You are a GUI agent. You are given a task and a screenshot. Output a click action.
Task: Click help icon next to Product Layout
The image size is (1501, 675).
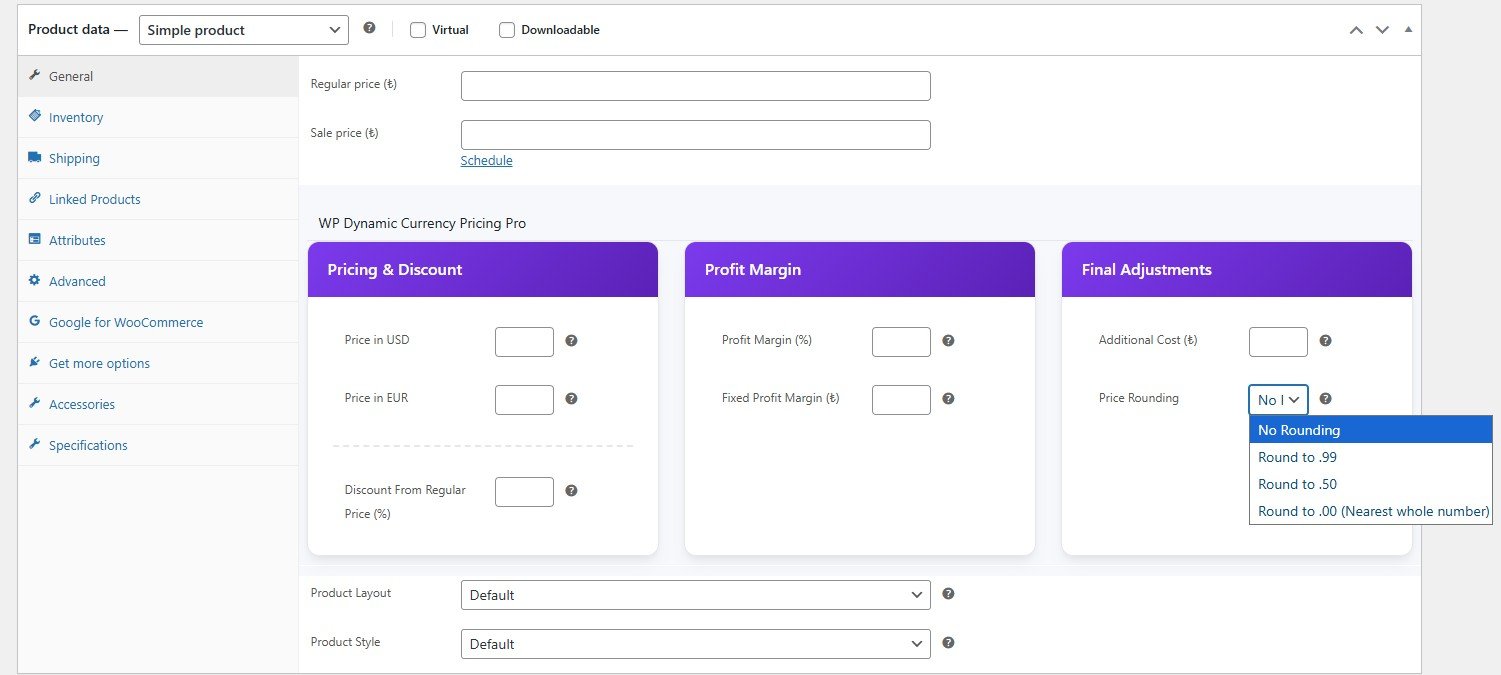pos(948,594)
